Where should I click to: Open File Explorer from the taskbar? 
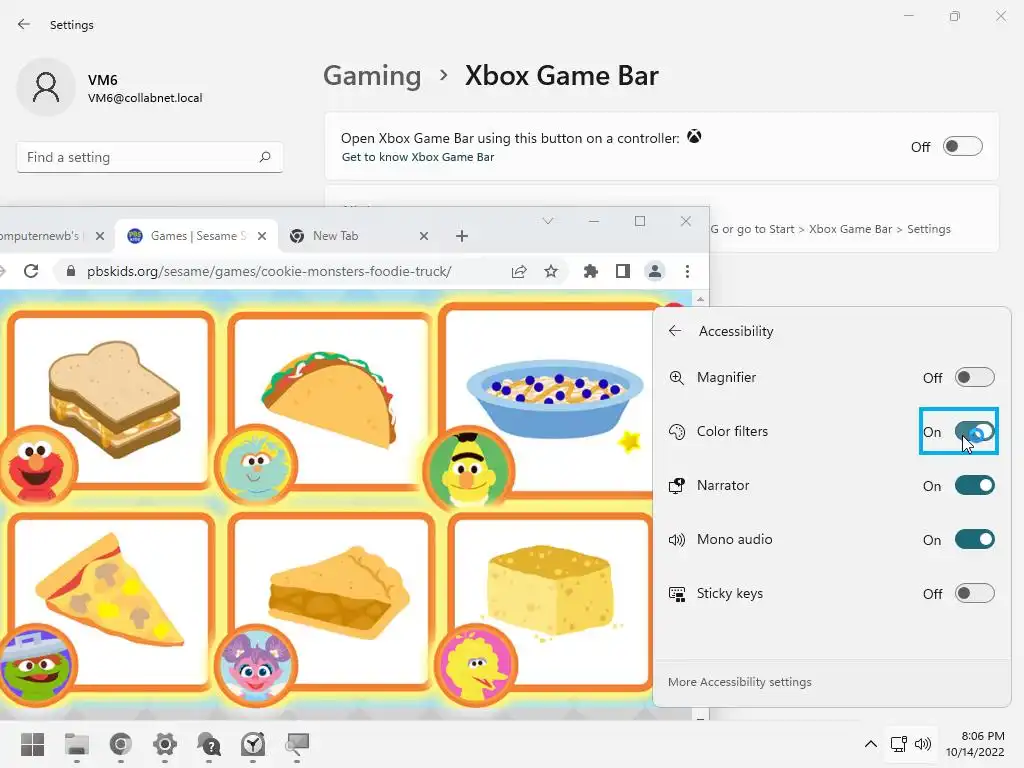point(76,744)
